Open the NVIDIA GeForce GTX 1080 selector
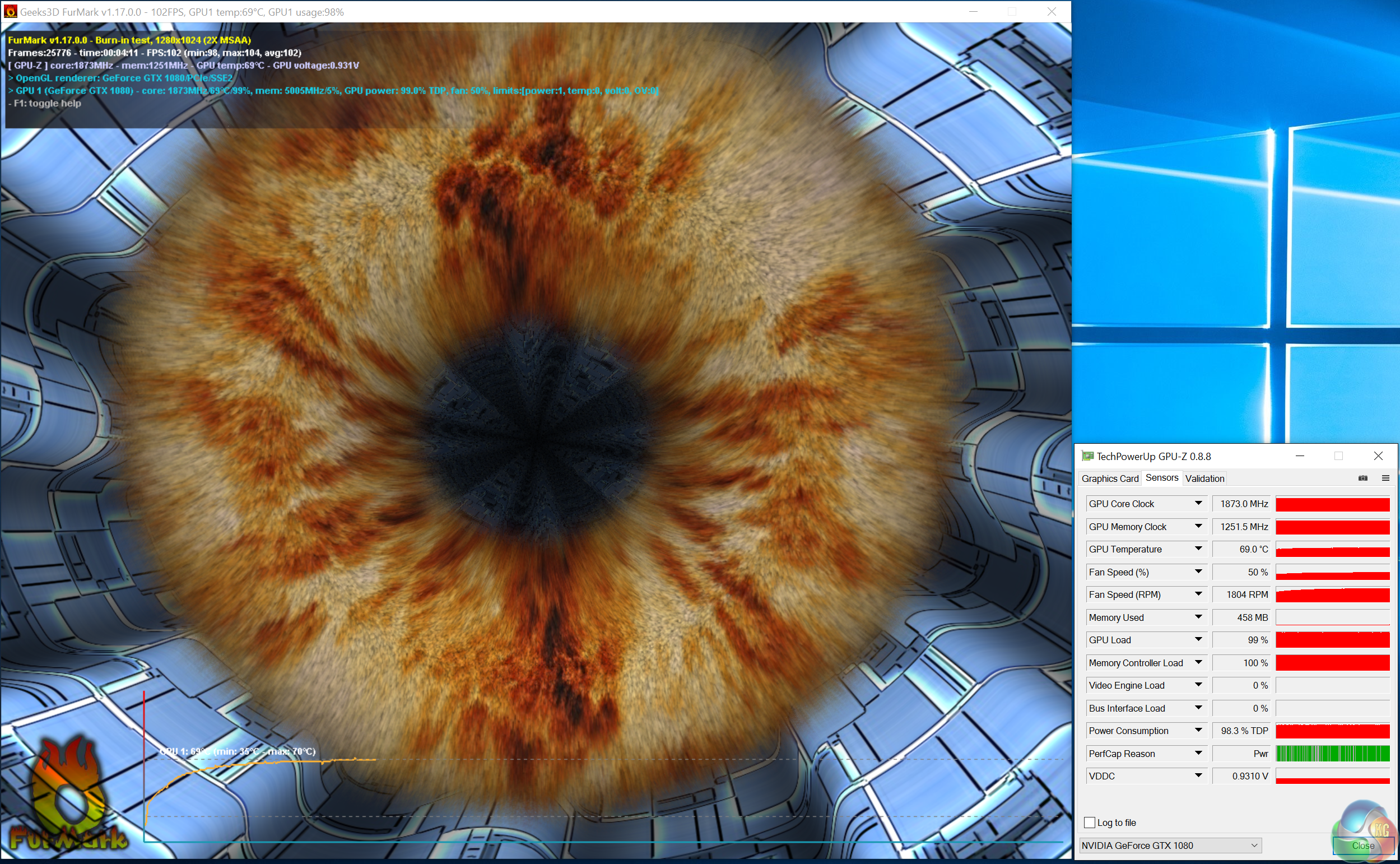The width and height of the screenshot is (1400, 864). tap(1170, 845)
